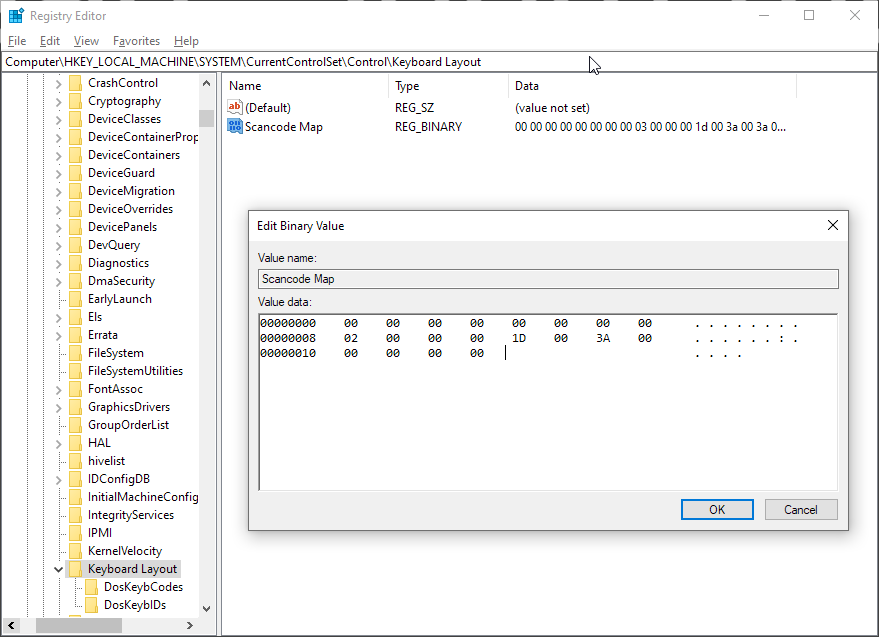
Task: Click the 1D byte in value data
Action: tap(519, 338)
